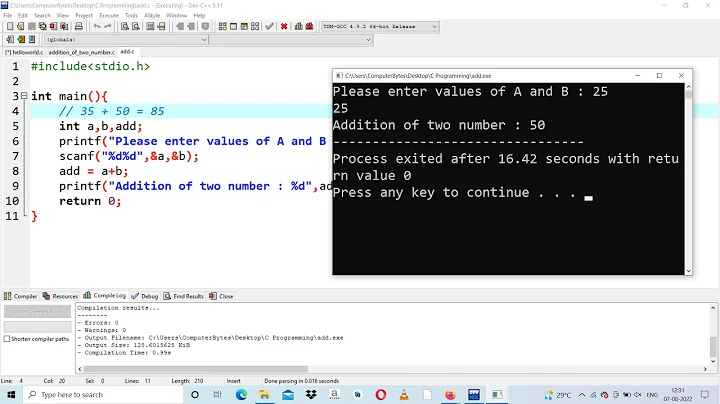Click the Insert icon in second toolbar row
This screenshot has height=404, width=720.
[x=10, y=39]
